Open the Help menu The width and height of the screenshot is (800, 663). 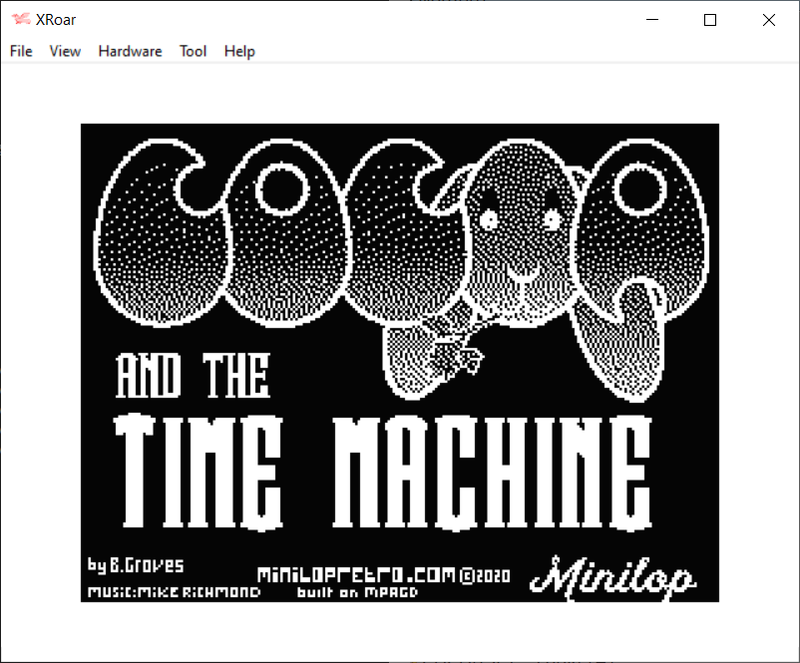tap(239, 51)
